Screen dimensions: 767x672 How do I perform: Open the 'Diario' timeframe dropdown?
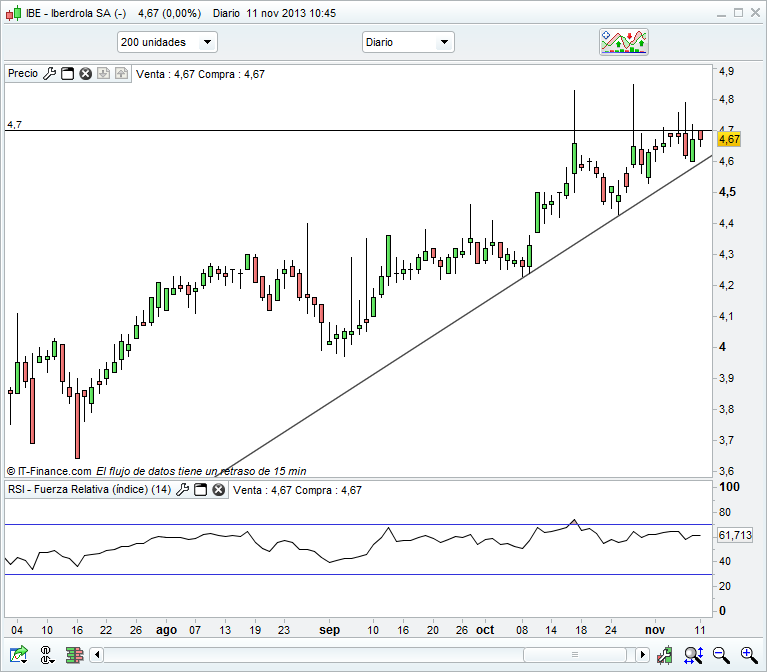[407, 42]
